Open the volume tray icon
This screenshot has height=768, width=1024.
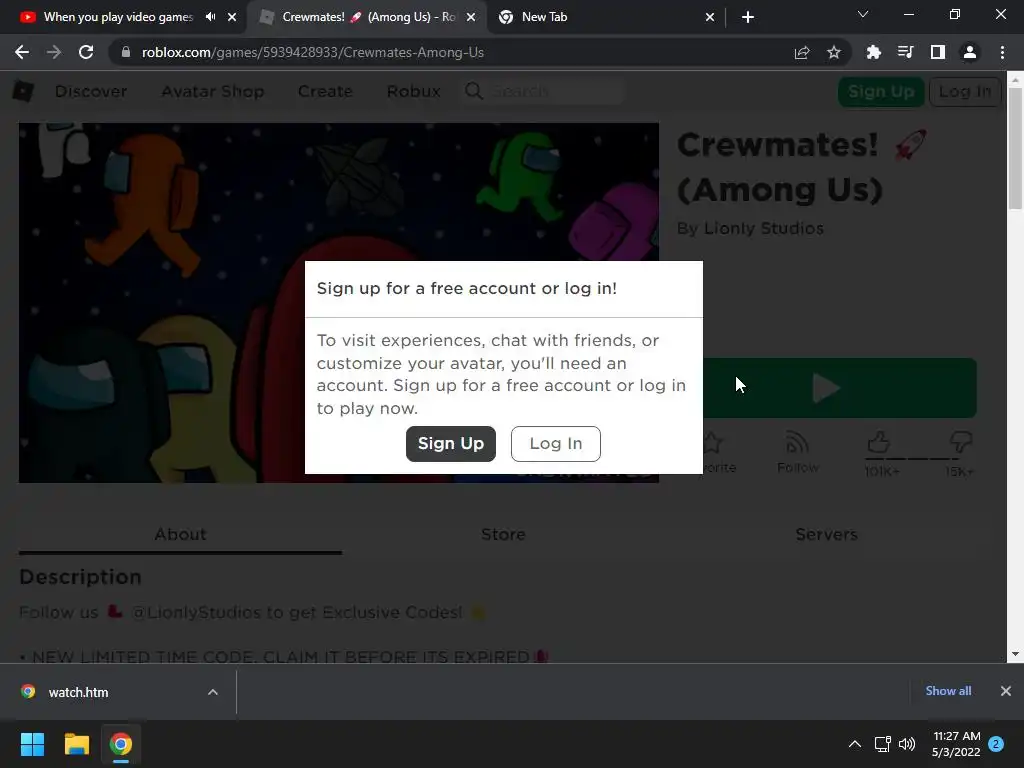[x=906, y=744]
